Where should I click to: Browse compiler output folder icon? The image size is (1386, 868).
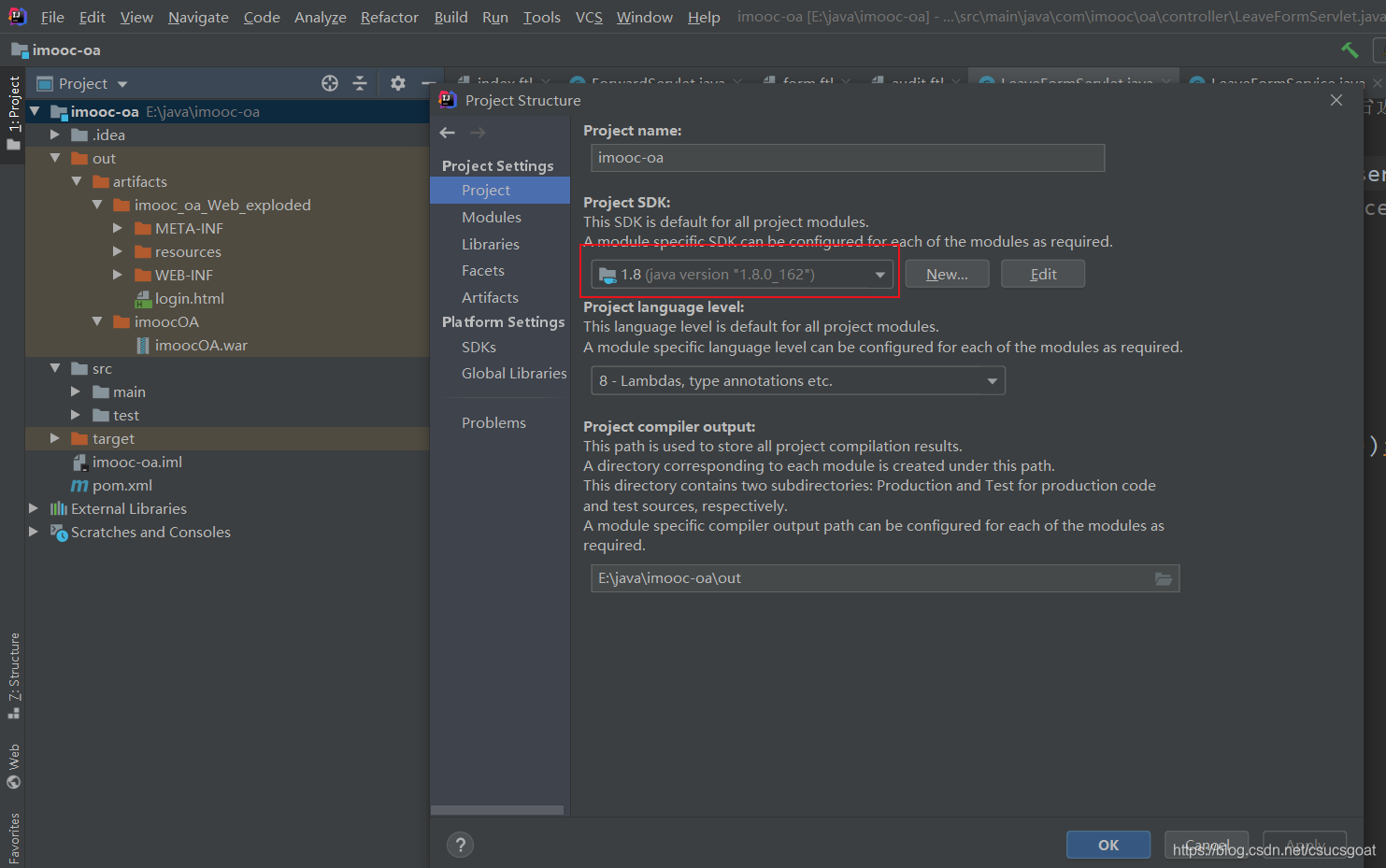[1163, 578]
